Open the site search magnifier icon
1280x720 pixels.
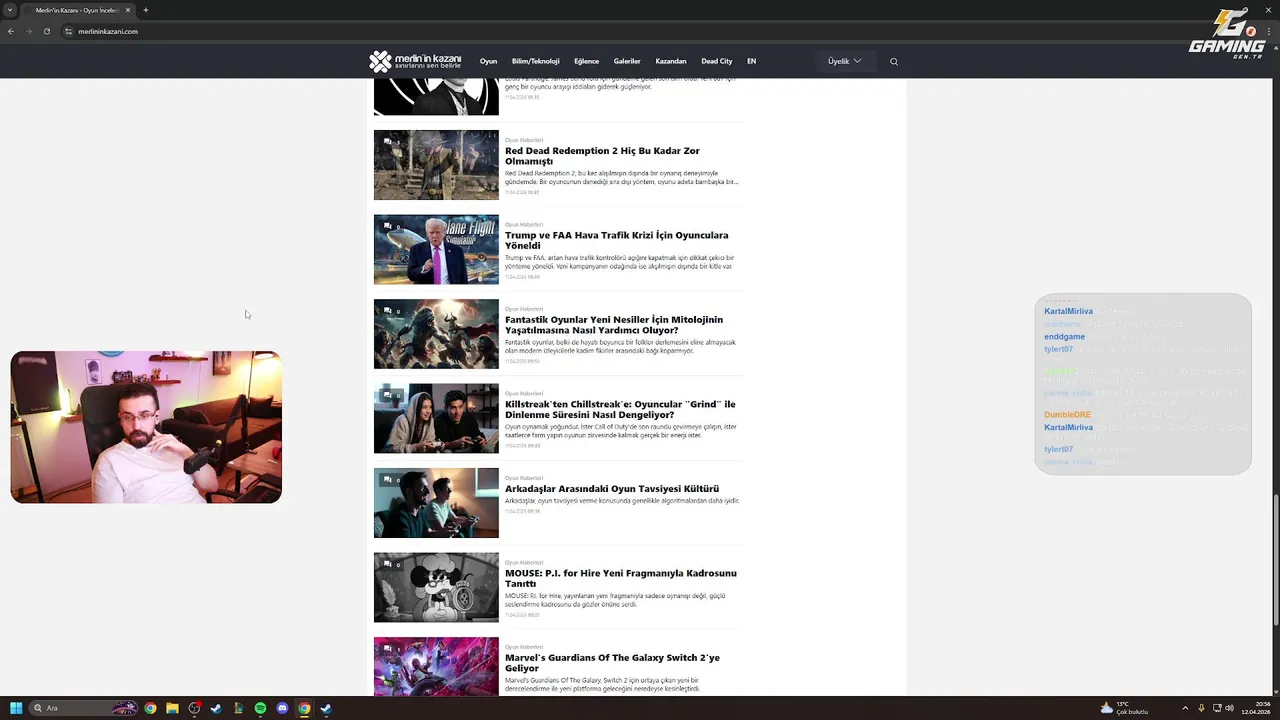(x=894, y=61)
